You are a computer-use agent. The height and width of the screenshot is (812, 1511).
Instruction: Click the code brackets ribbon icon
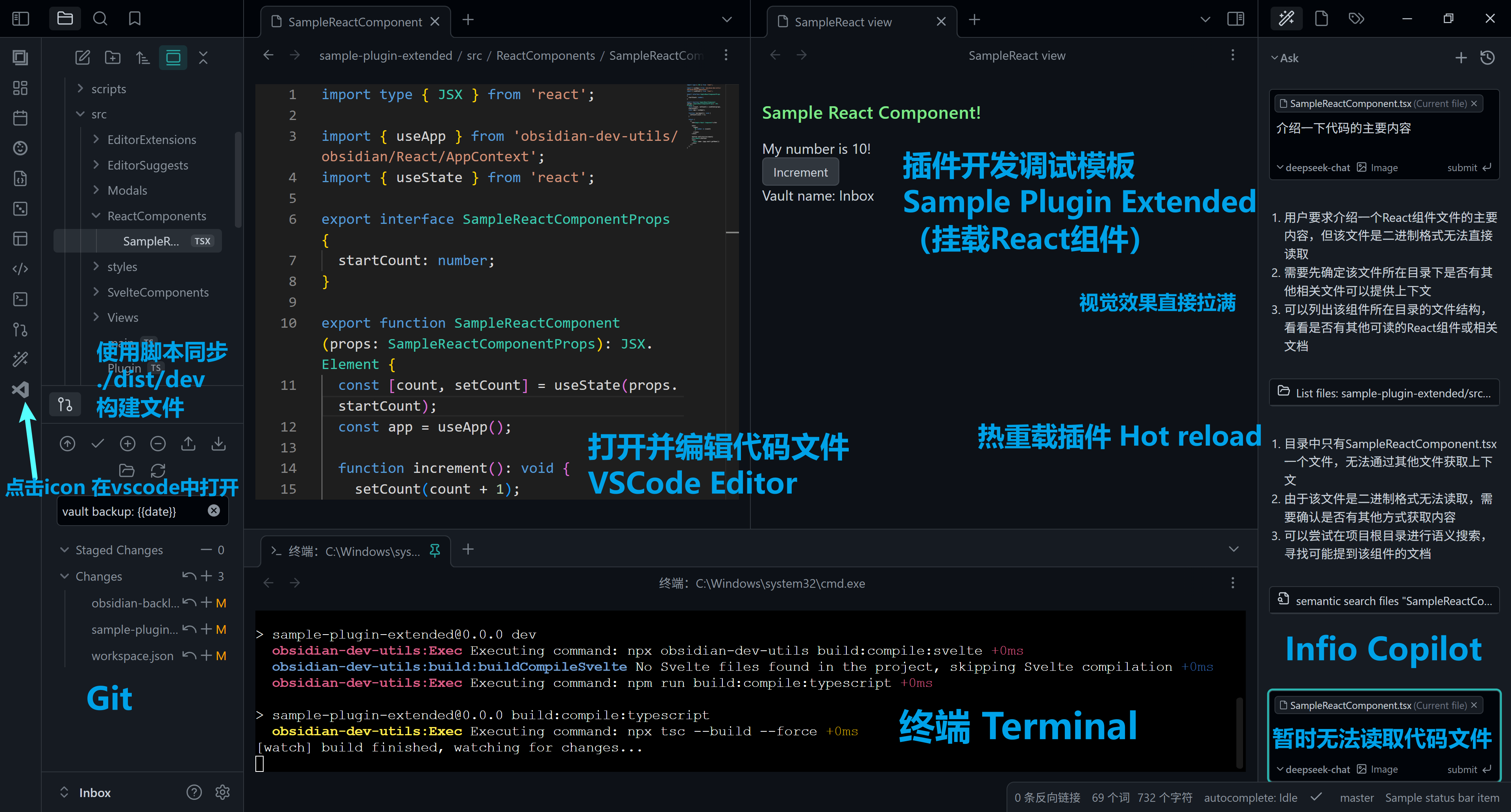click(x=20, y=269)
